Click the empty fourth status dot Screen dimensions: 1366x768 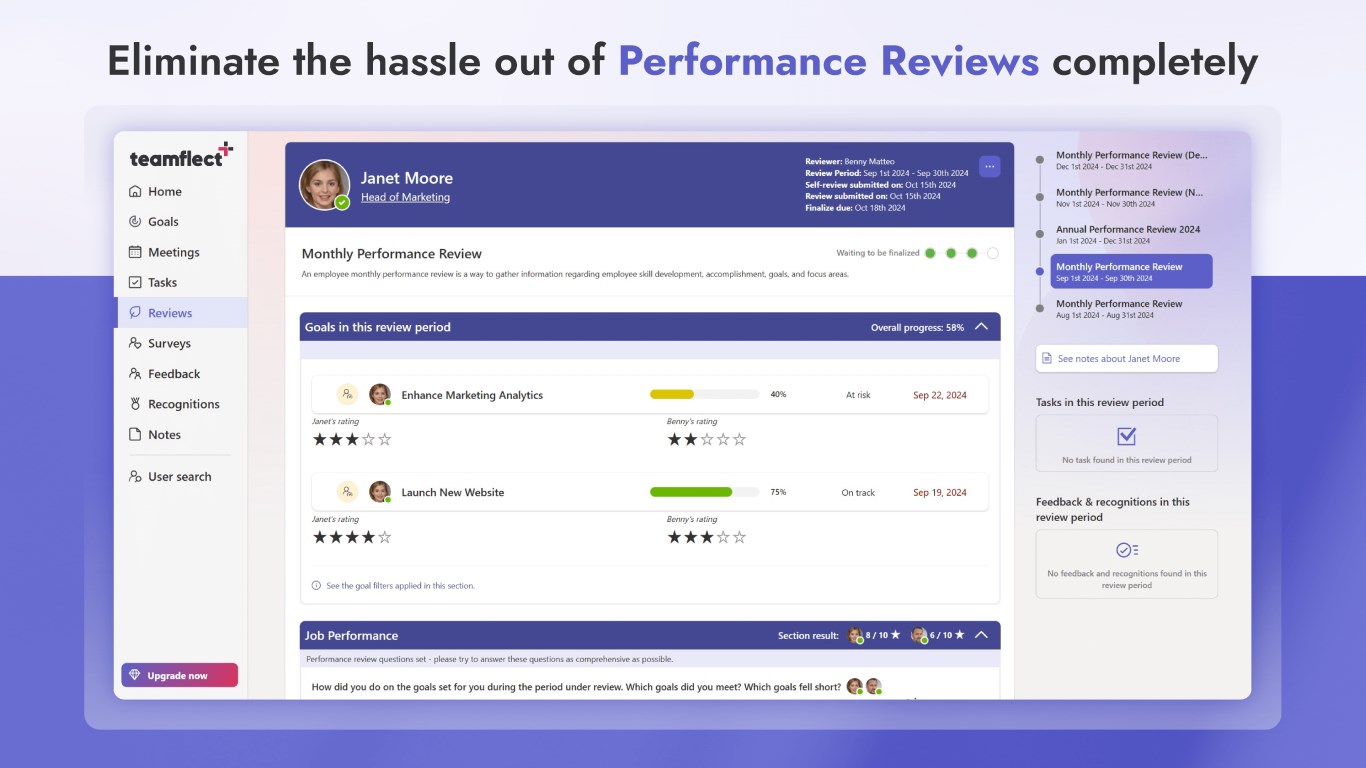point(993,253)
